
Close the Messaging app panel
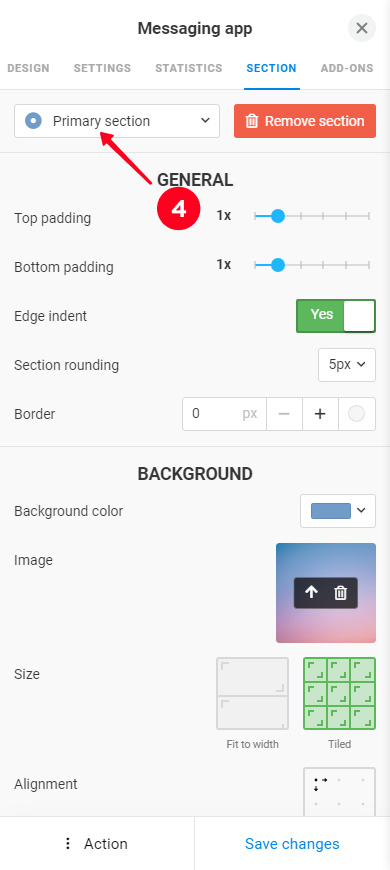362,28
